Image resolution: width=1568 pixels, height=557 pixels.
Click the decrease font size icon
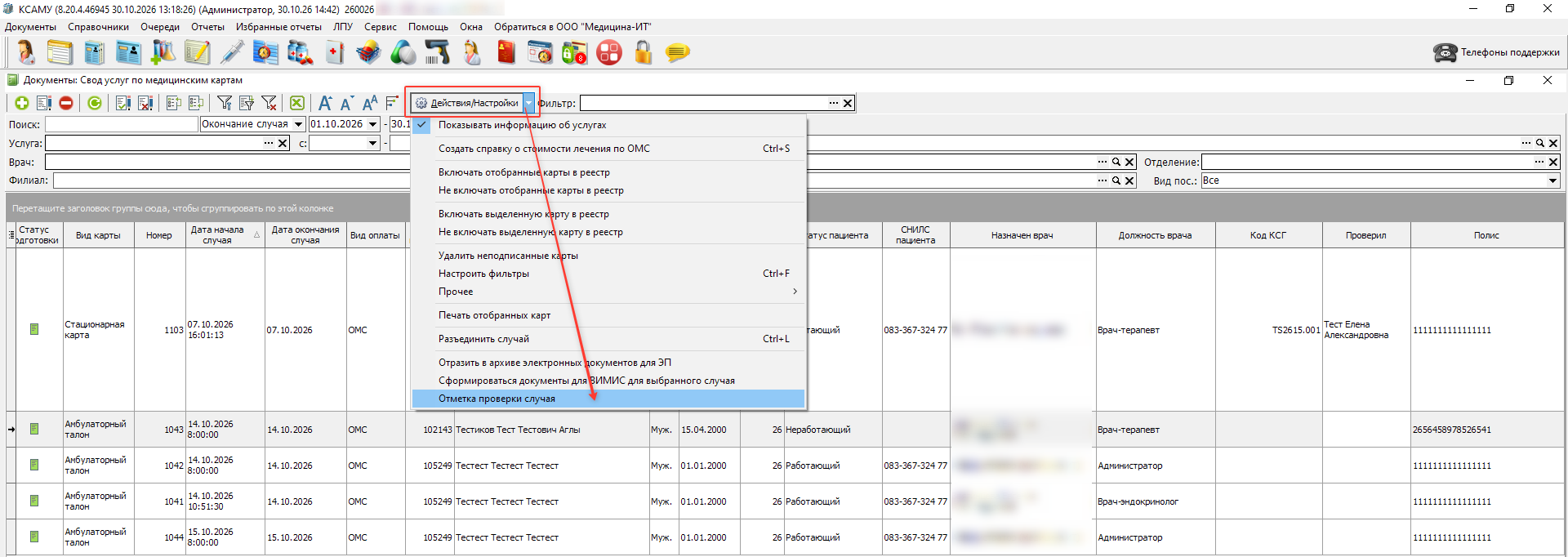pos(347,103)
